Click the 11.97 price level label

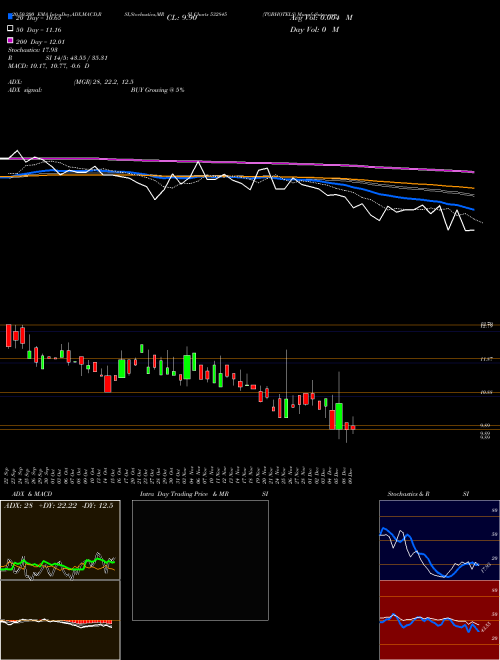click(x=487, y=359)
